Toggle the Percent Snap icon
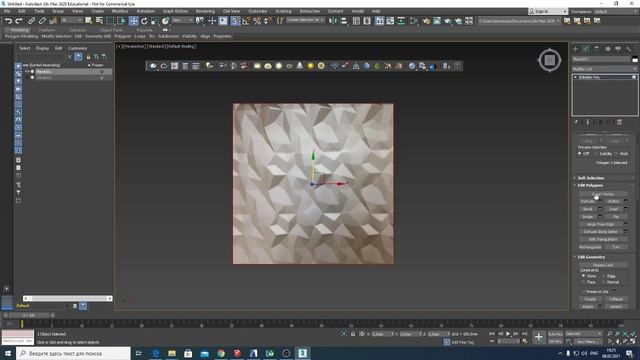This screenshot has height=360, width=640. pos(257,21)
